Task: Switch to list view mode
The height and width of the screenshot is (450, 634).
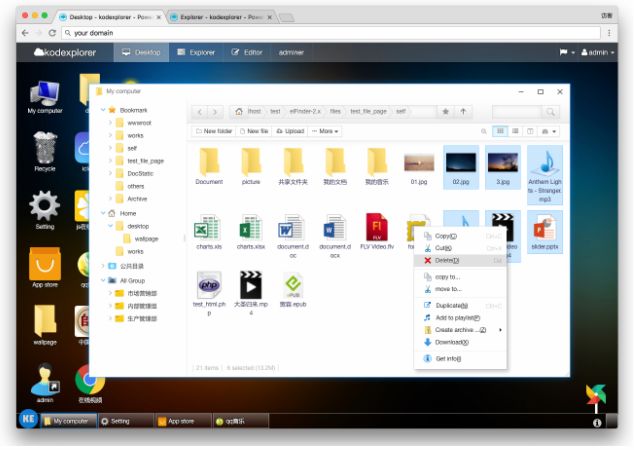Action: (515, 131)
